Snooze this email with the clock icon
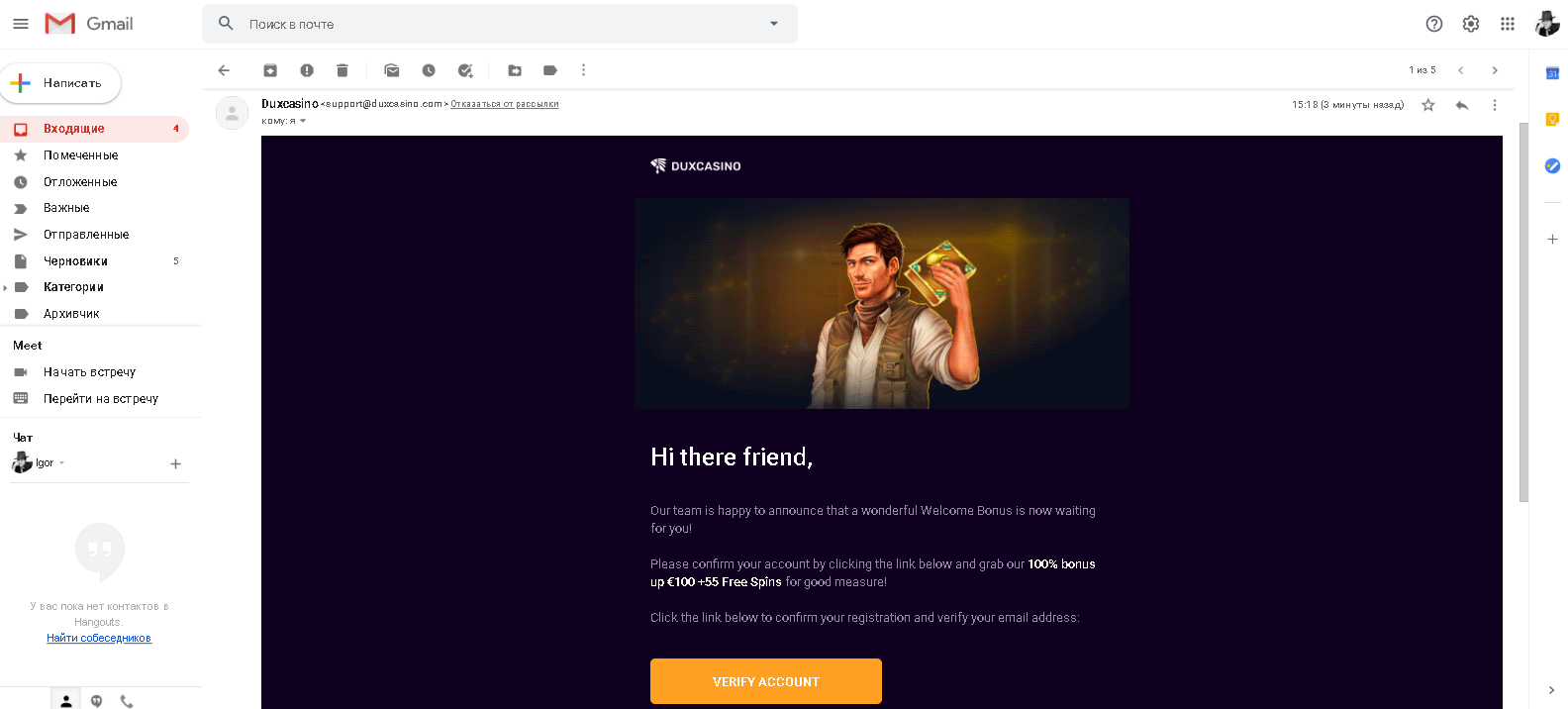Viewport: 1568px width, 709px height. point(429,70)
